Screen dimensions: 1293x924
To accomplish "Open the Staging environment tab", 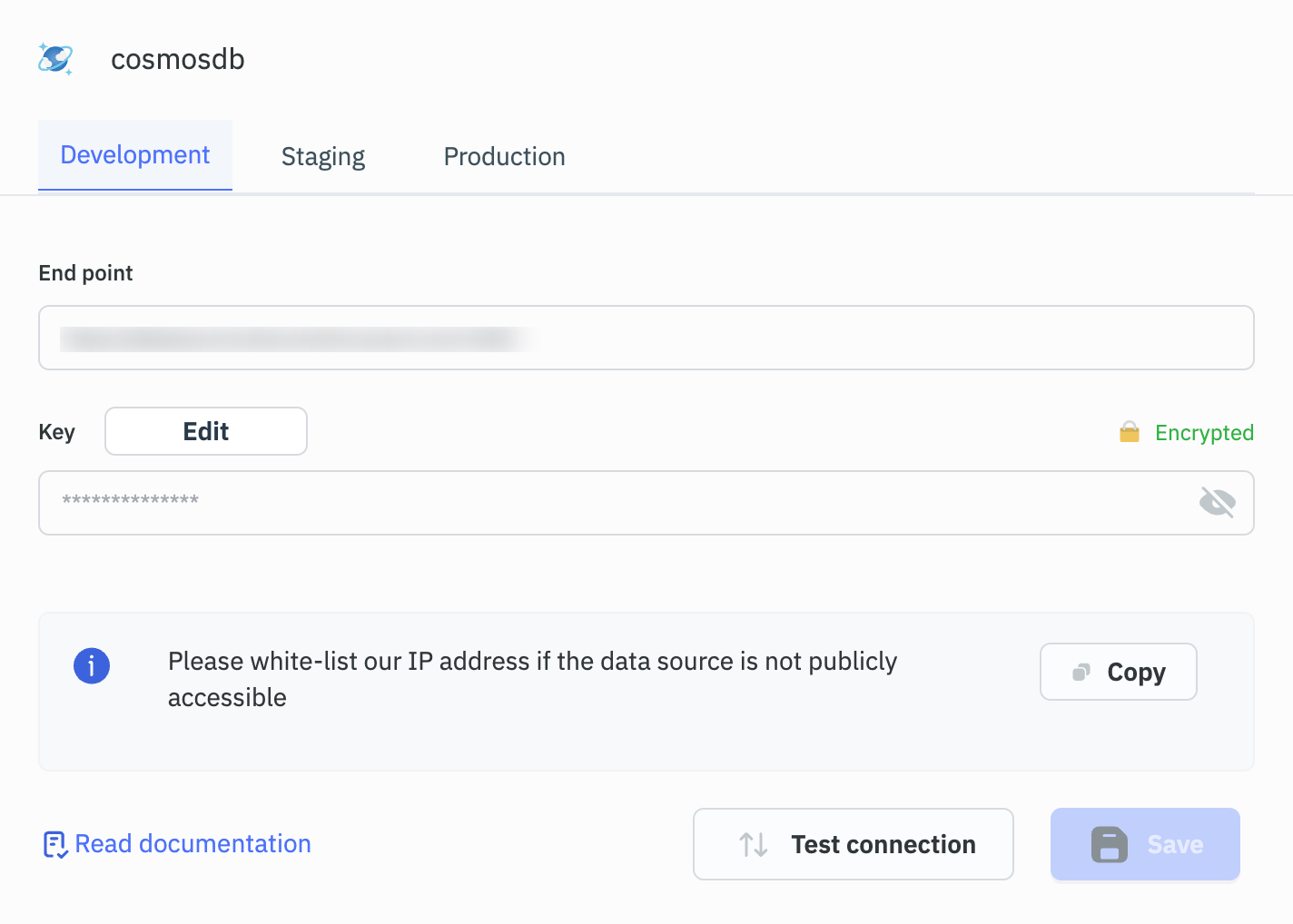I will click(x=323, y=157).
